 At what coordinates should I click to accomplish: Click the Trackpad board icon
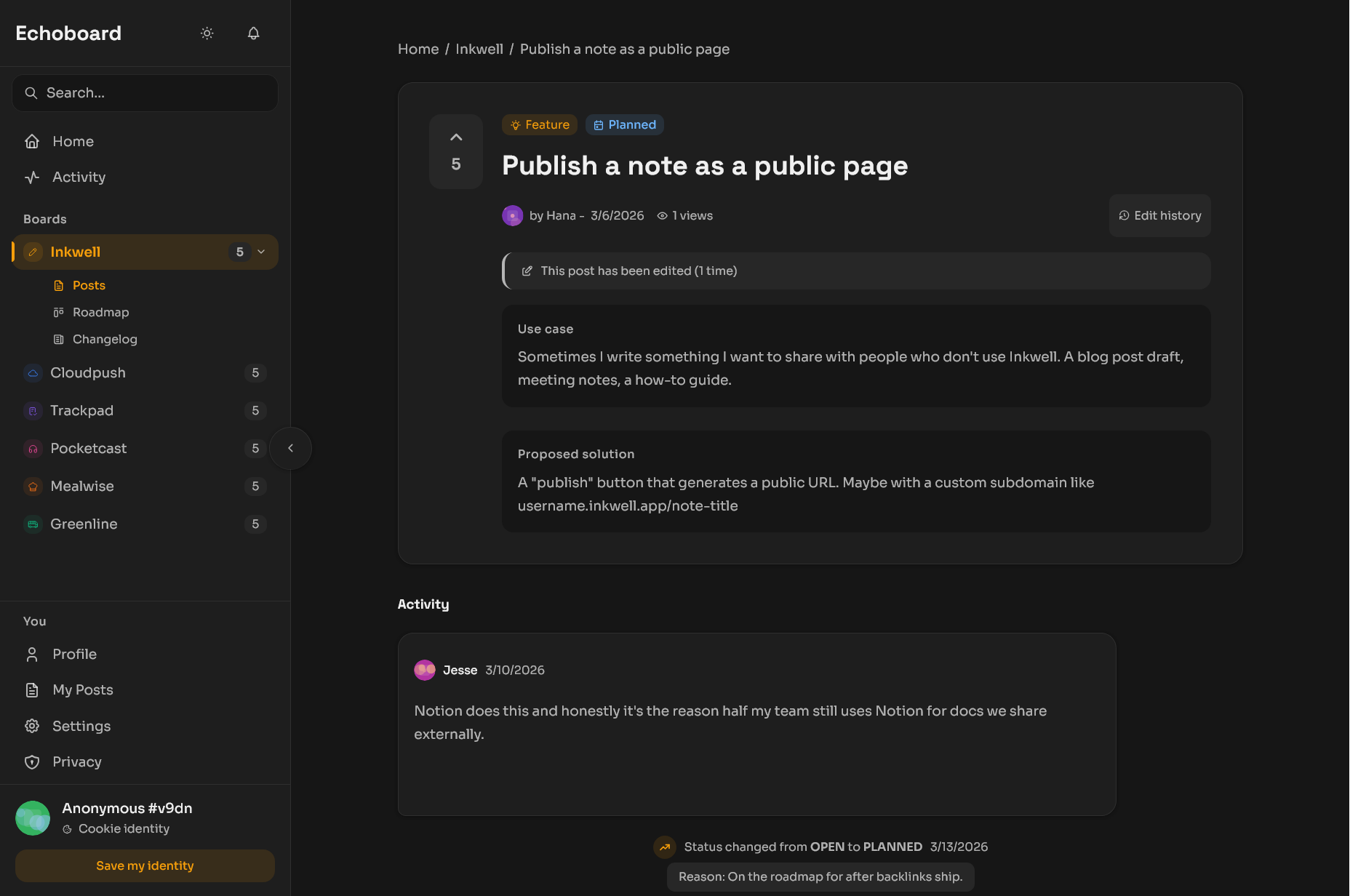(x=33, y=411)
